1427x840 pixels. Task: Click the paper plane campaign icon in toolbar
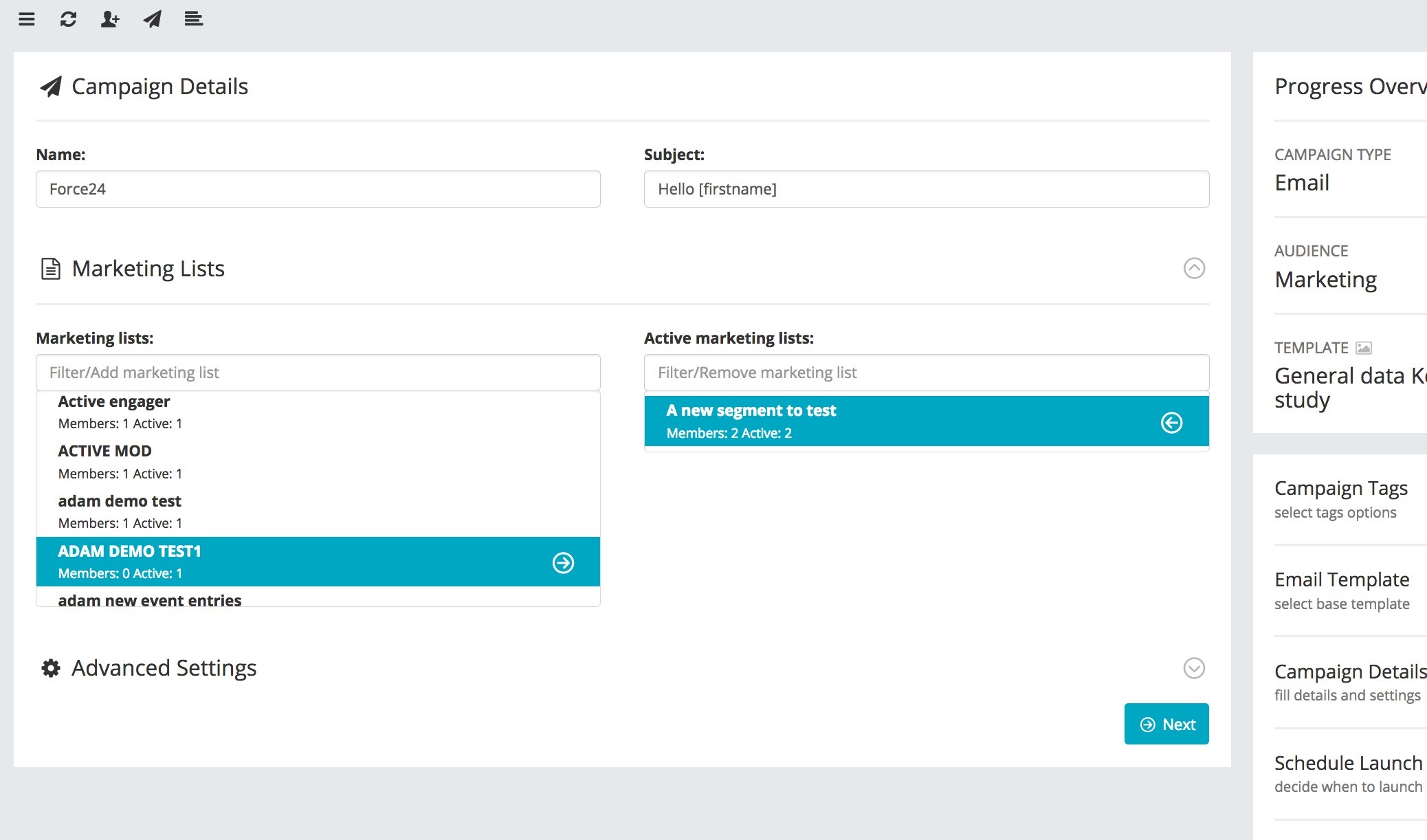153,19
